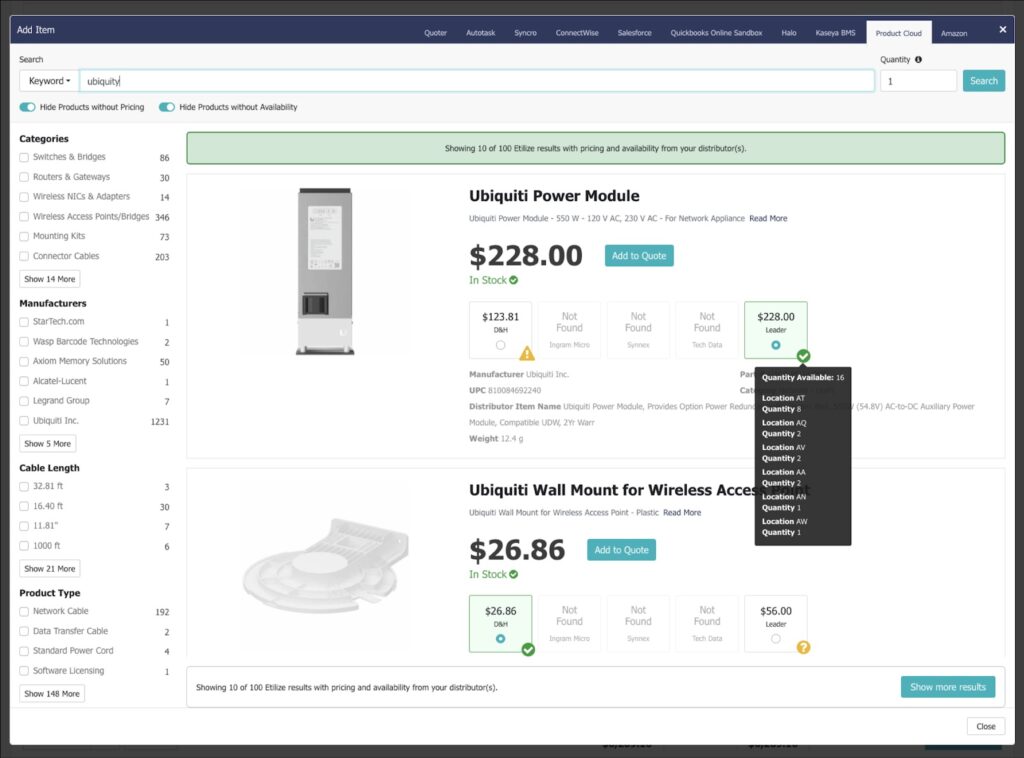Screen dimensions: 1024x758
Task: Switch to Quickbooks Online Sandbox tab
Action: [716, 33]
